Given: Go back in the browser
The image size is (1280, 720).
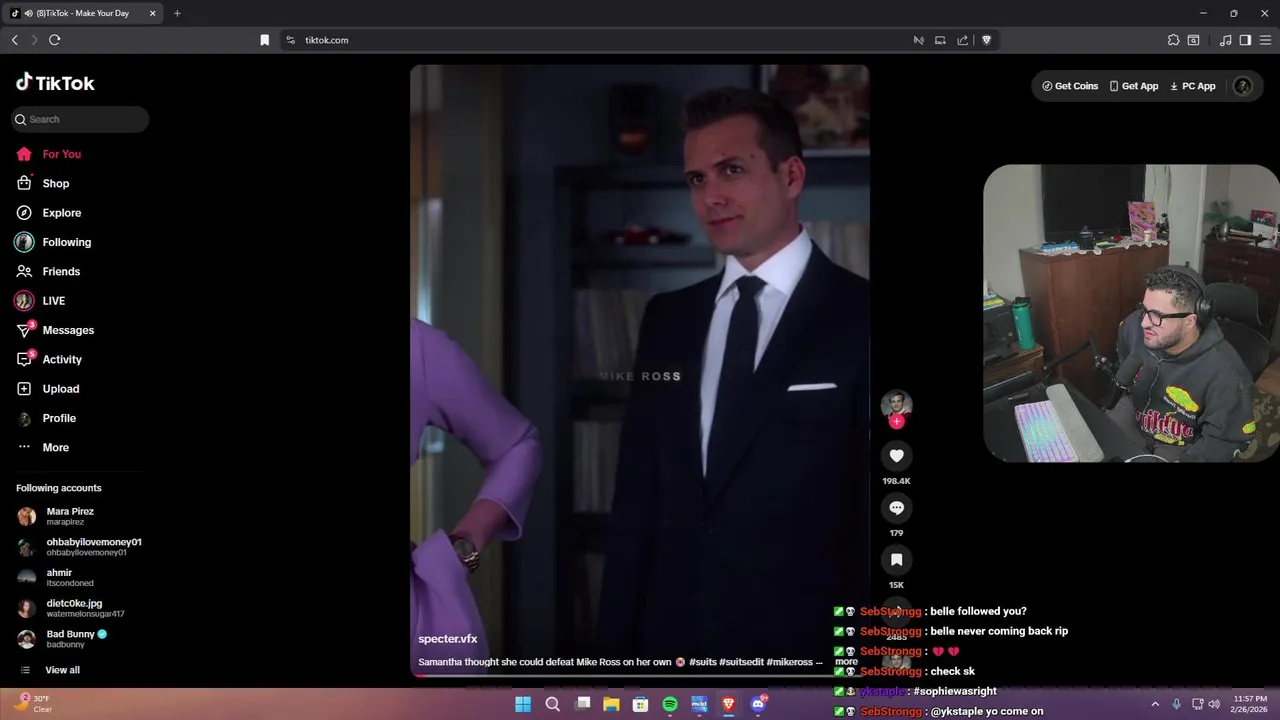Looking at the screenshot, I should pyautogui.click(x=14, y=40).
